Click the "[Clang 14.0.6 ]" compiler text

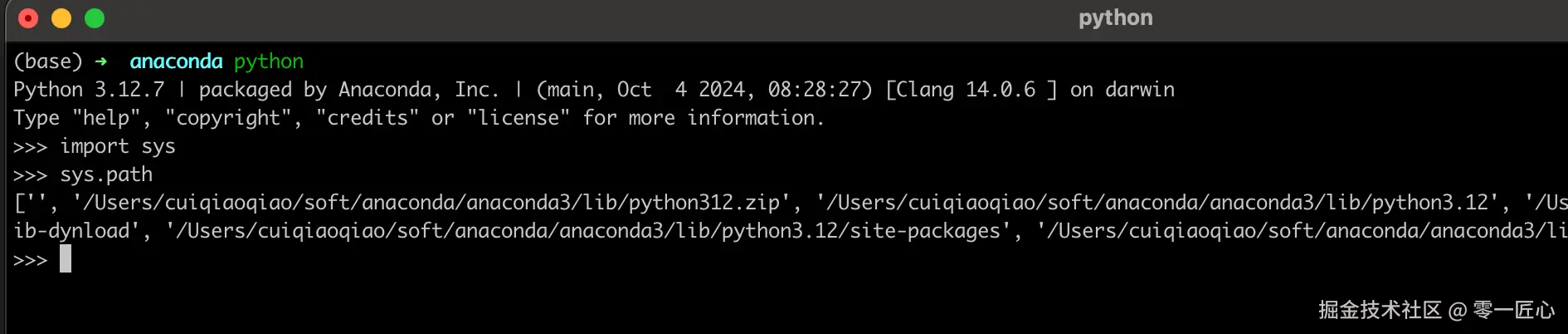pyautogui.click(x=971, y=90)
